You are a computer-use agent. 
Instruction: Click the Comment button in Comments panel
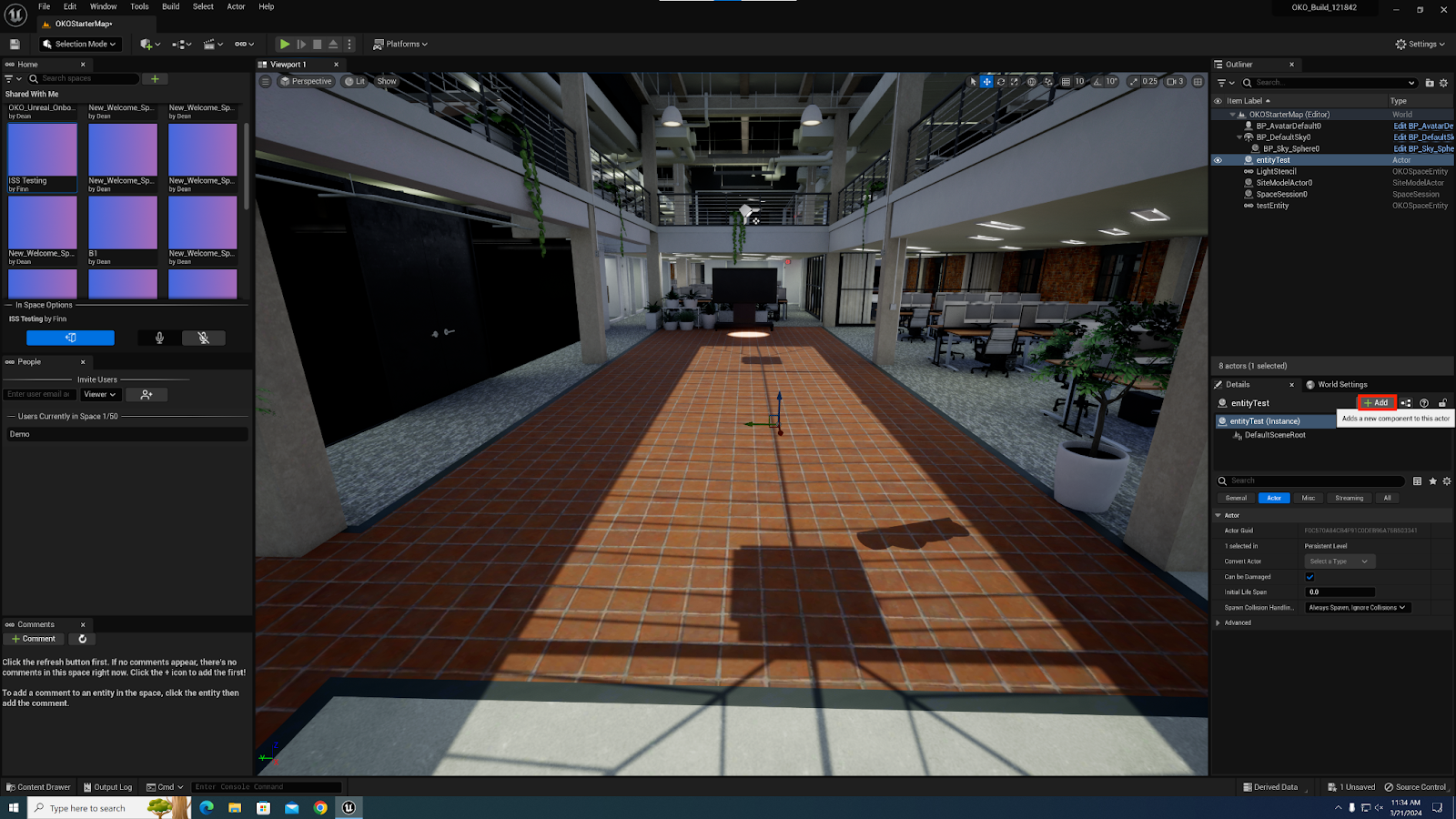click(x=34, y=639)
